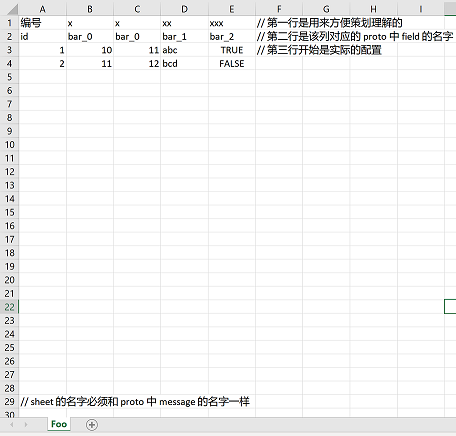Viewport: 456px width, 436px height.
Task: Click cell A2 containing id
Action: [42, 36]
